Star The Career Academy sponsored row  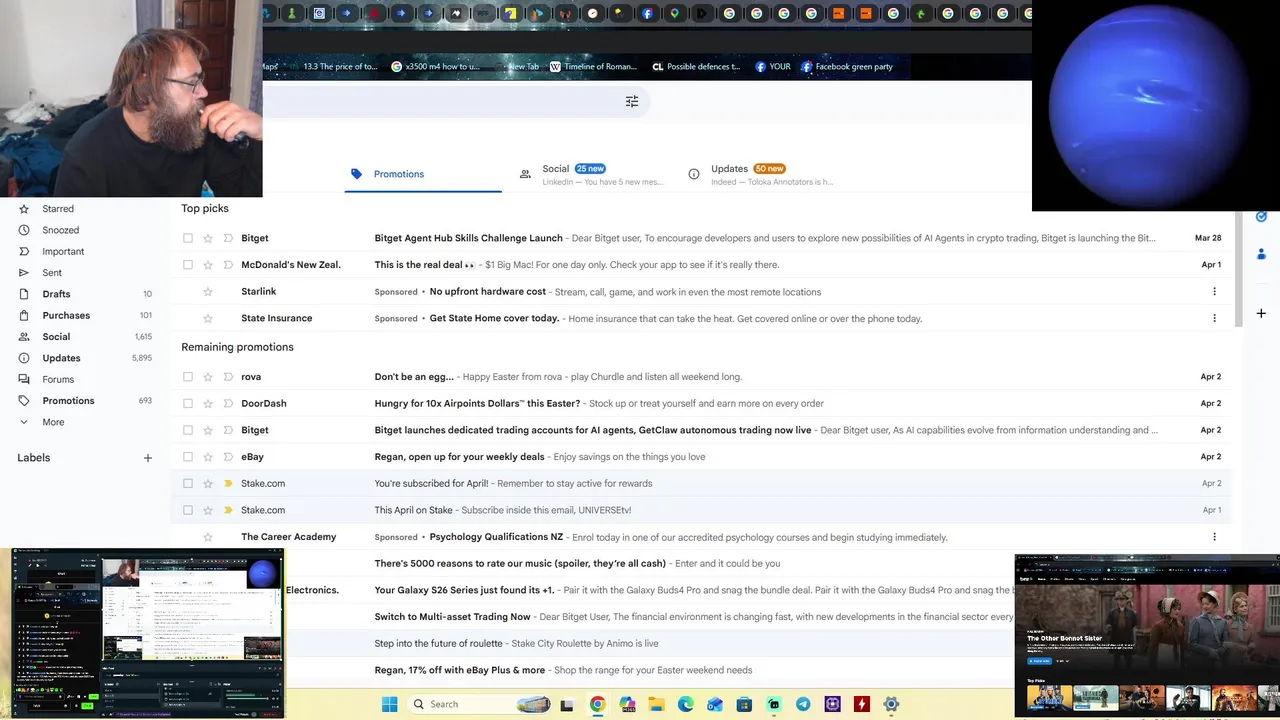click(x=208, y=537)
